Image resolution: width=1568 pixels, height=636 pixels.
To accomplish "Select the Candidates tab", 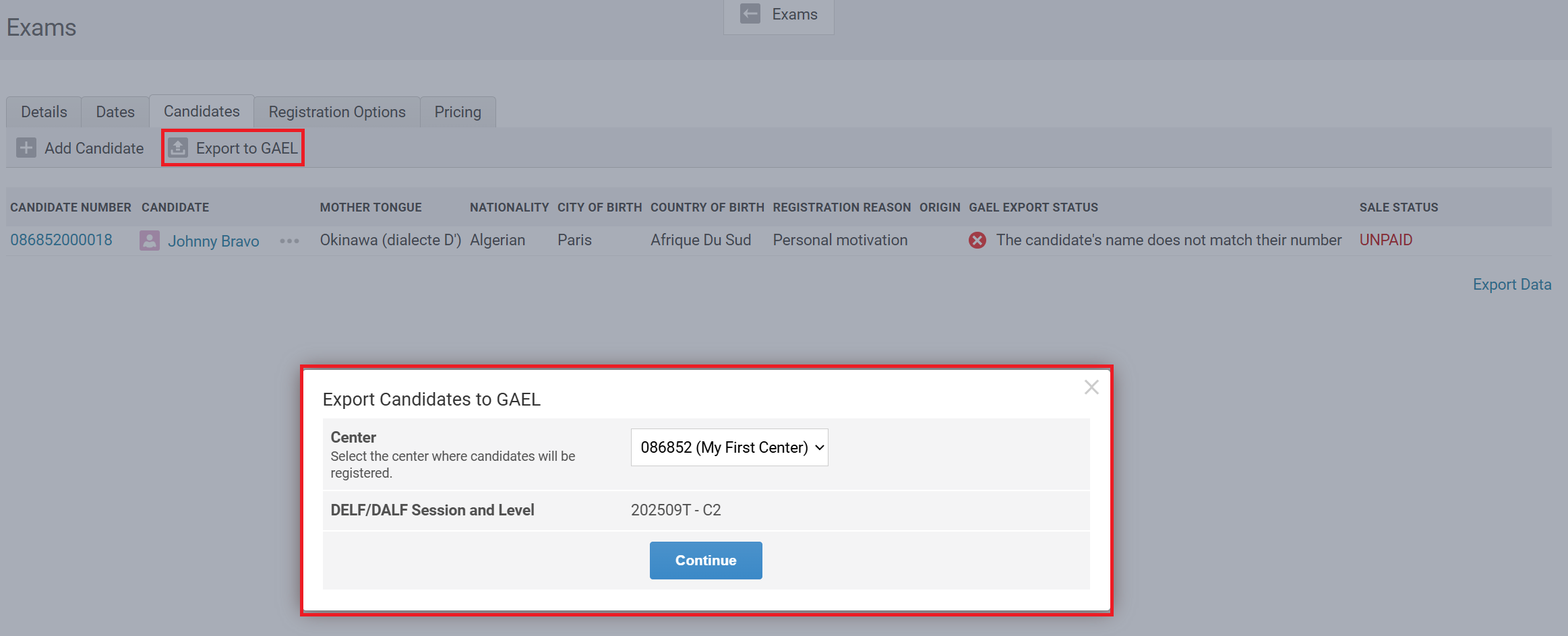I will [x=202, y=111].
